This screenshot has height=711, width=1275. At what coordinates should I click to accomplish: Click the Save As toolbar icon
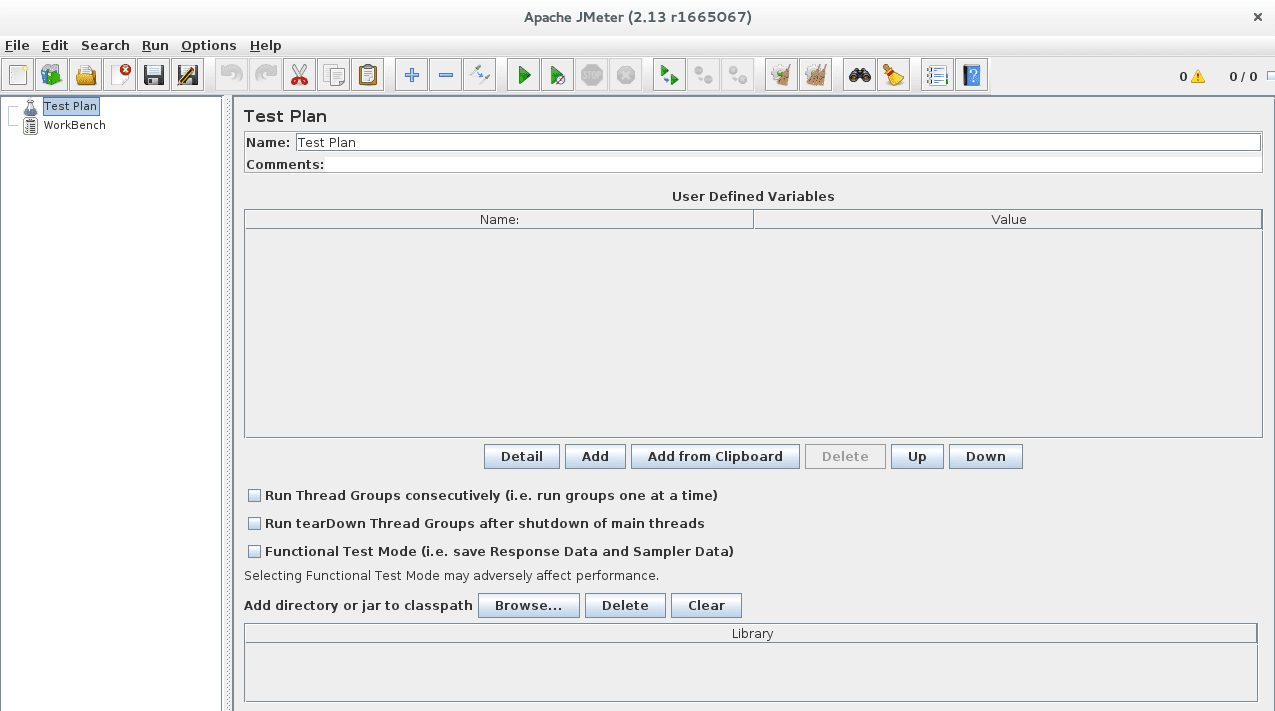click(x=187, y=75)
